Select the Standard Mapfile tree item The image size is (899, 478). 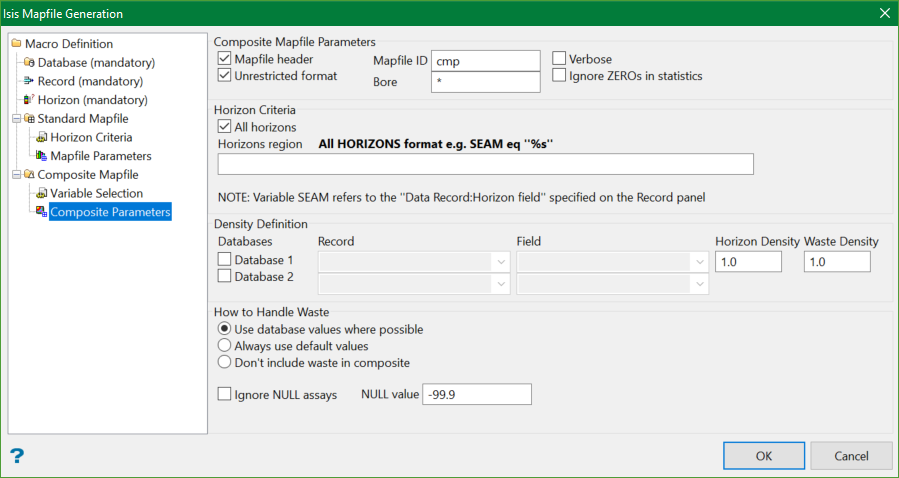click(83, 118)
